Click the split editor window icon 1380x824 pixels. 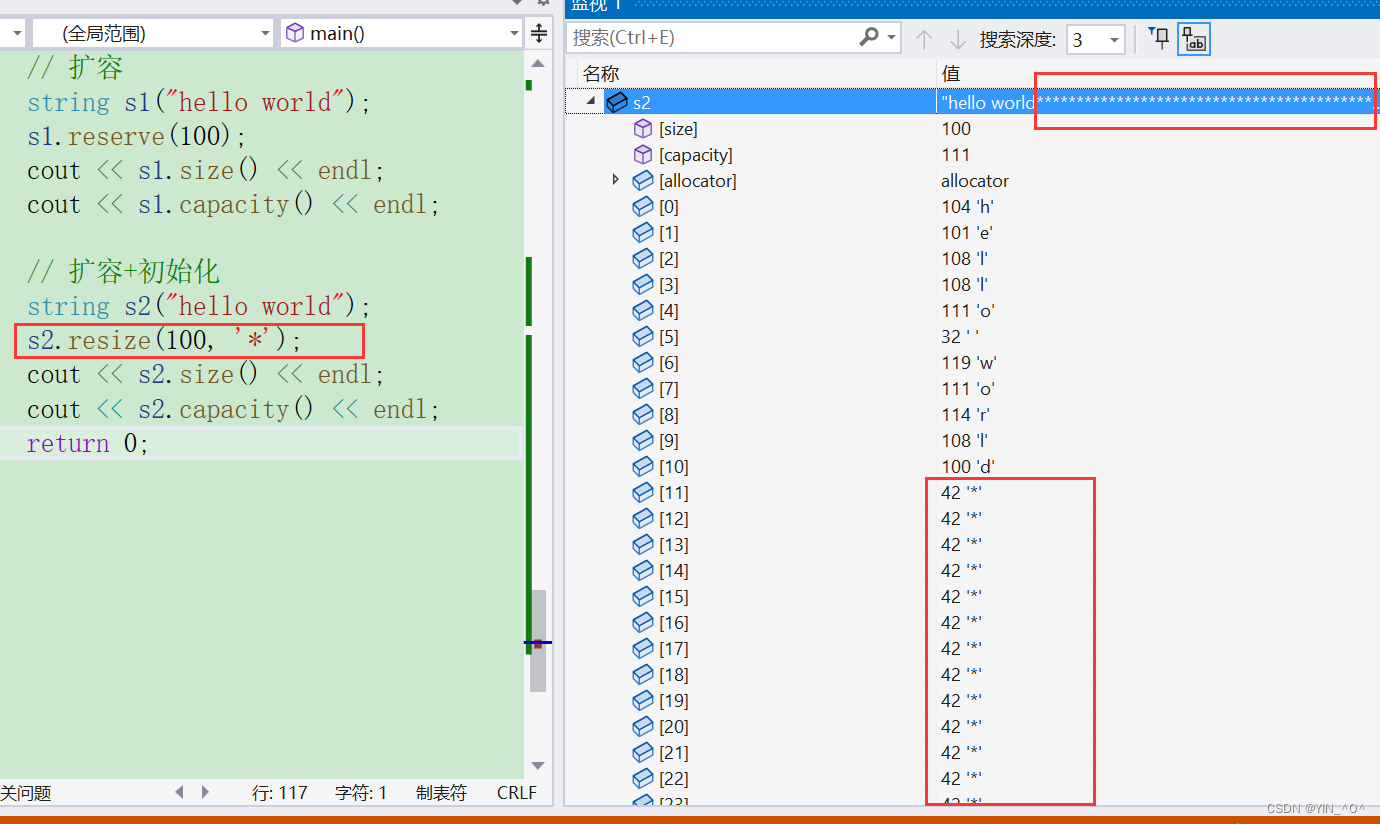pyautogui.click(x=539, y=33)
